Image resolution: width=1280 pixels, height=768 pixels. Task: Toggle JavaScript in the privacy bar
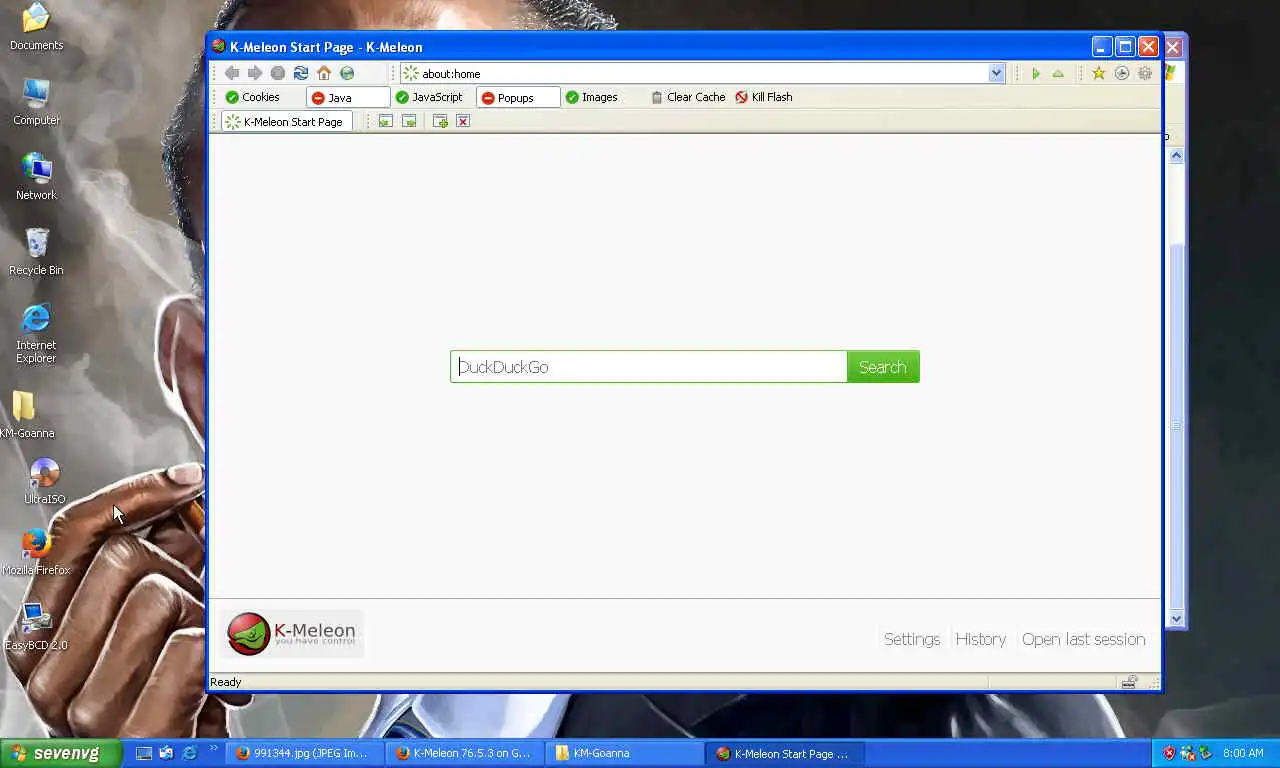pyautogui.click(x=429, y=97)
